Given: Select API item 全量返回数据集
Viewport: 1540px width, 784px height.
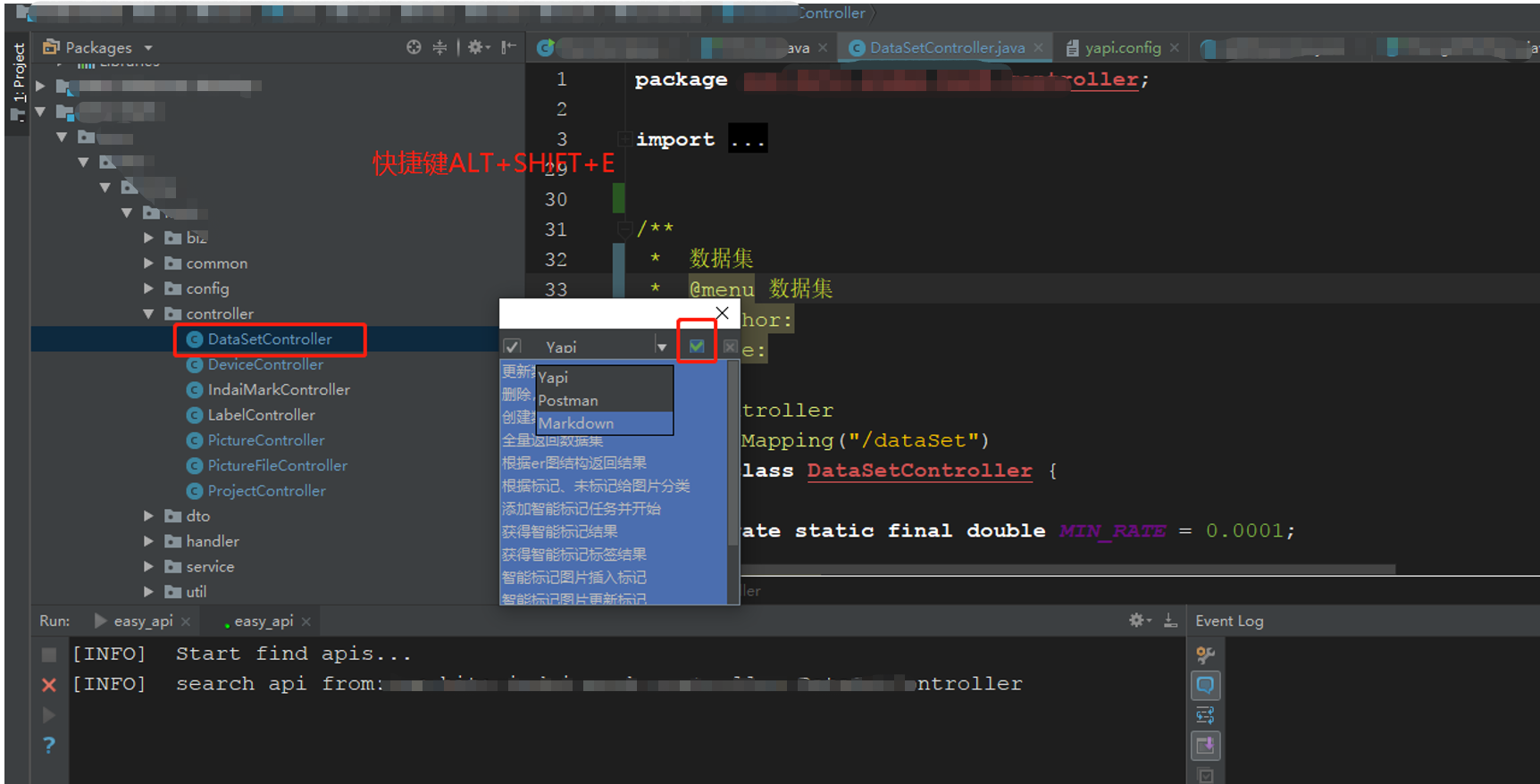Looking at the screenshot, I should (x=614, y=441).
